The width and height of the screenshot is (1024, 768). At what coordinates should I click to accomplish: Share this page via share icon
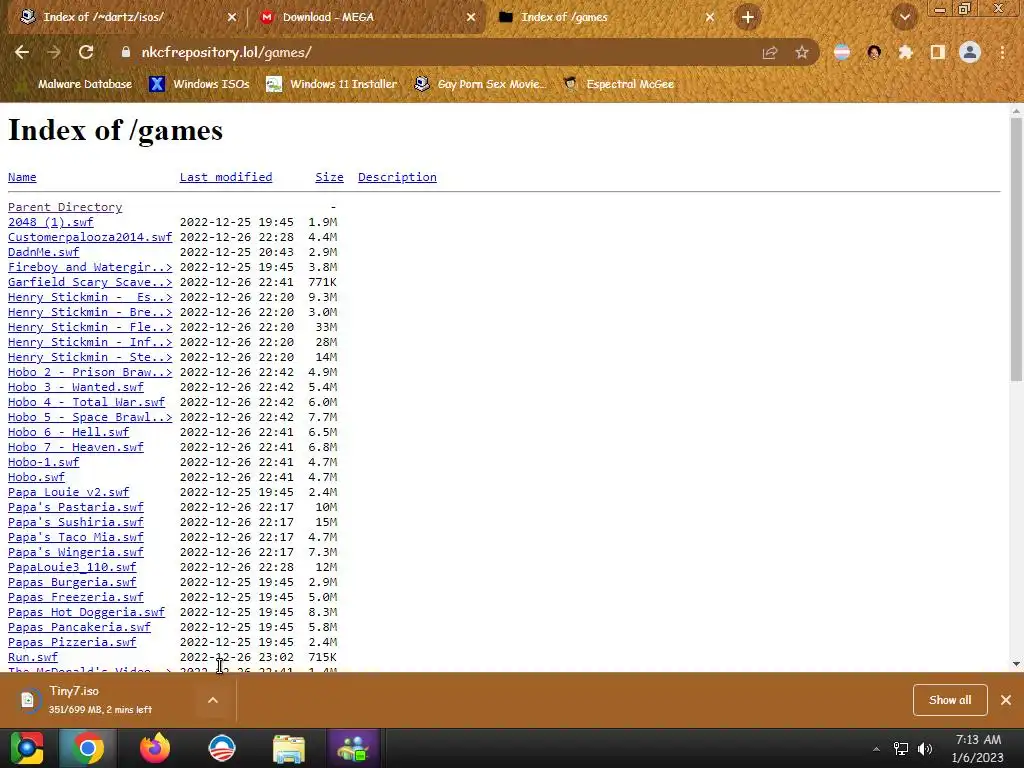pos(770,52)
